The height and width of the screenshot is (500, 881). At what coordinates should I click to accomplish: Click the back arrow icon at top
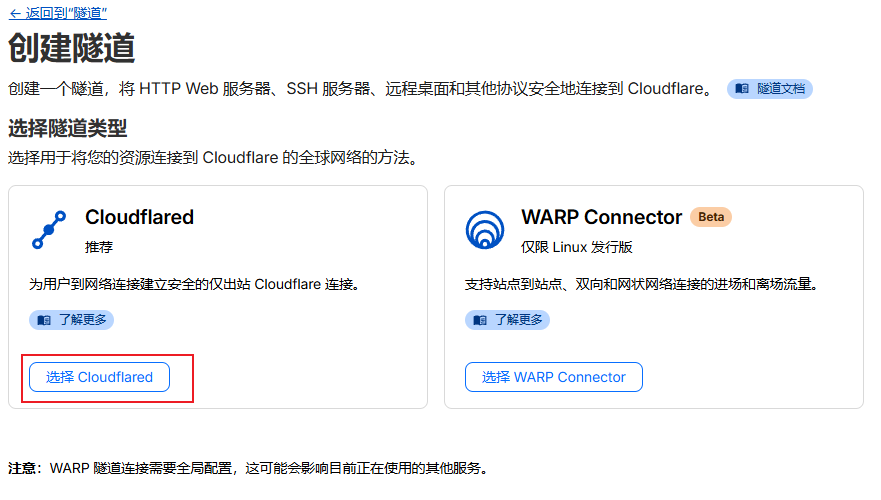click(x=14, y=13)
